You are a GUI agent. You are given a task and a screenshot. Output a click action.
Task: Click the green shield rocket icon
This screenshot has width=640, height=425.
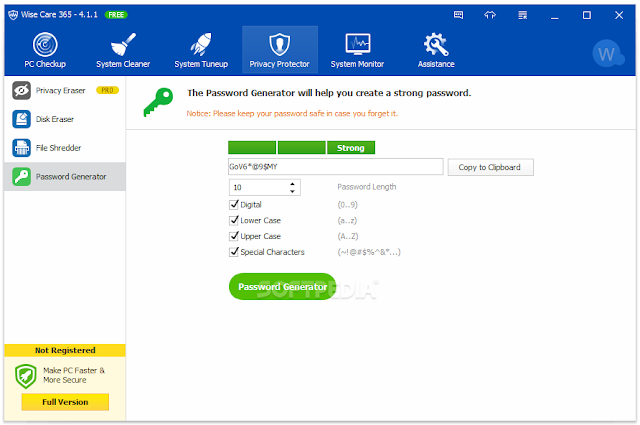click(x=26, y=376)
